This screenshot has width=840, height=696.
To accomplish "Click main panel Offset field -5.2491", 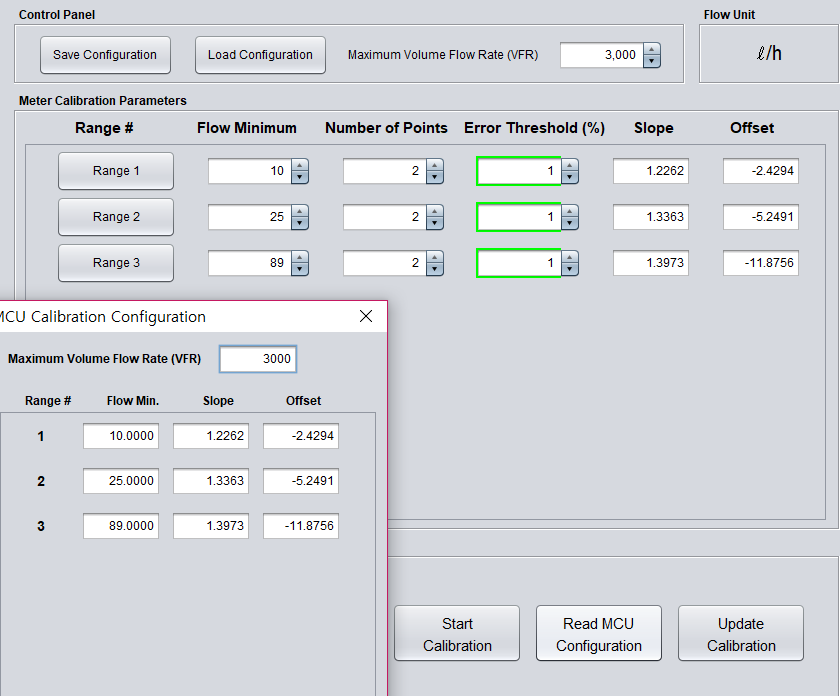I will 761,217.
